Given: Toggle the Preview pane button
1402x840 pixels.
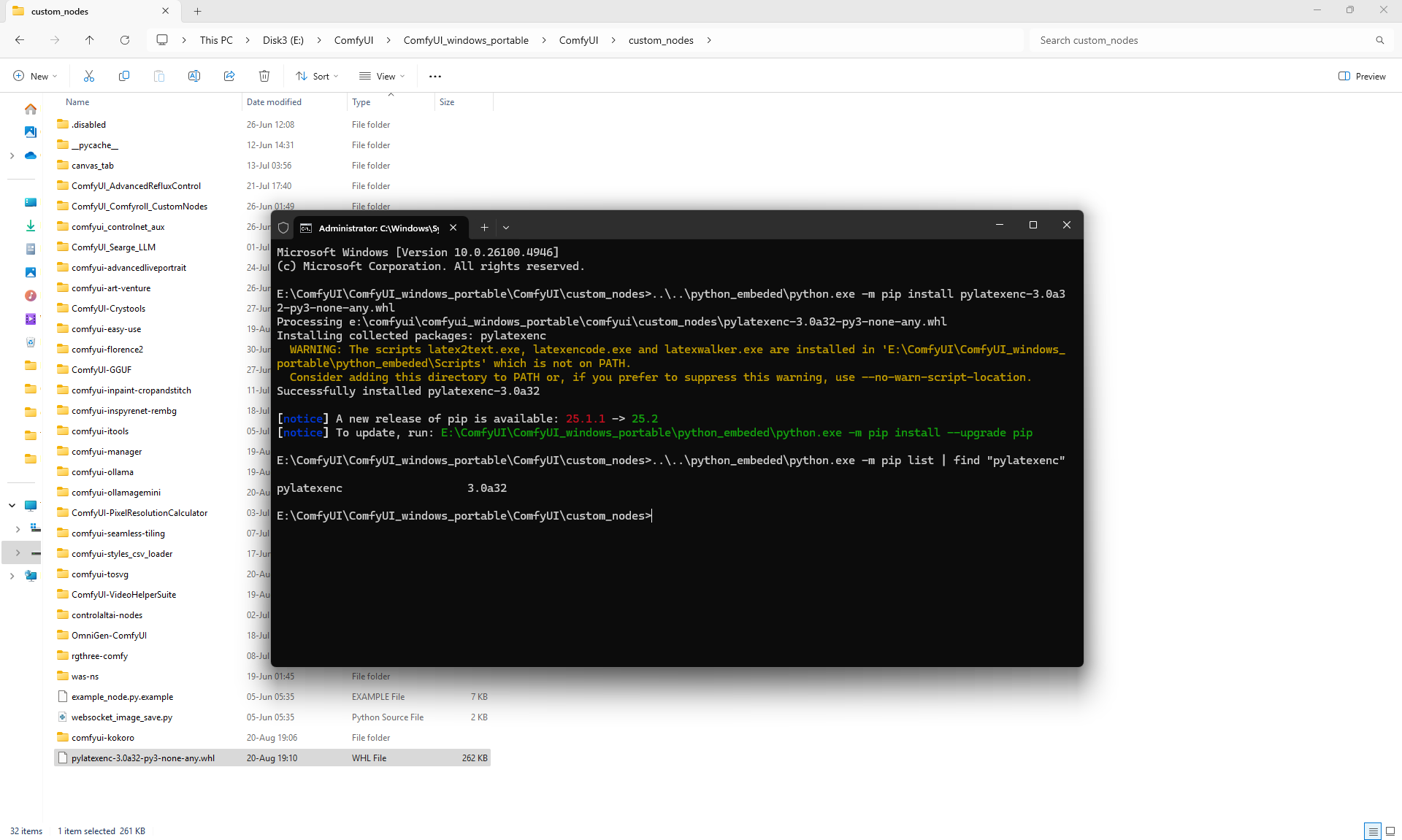Looking at the screenshot, I should (1361, 76).
